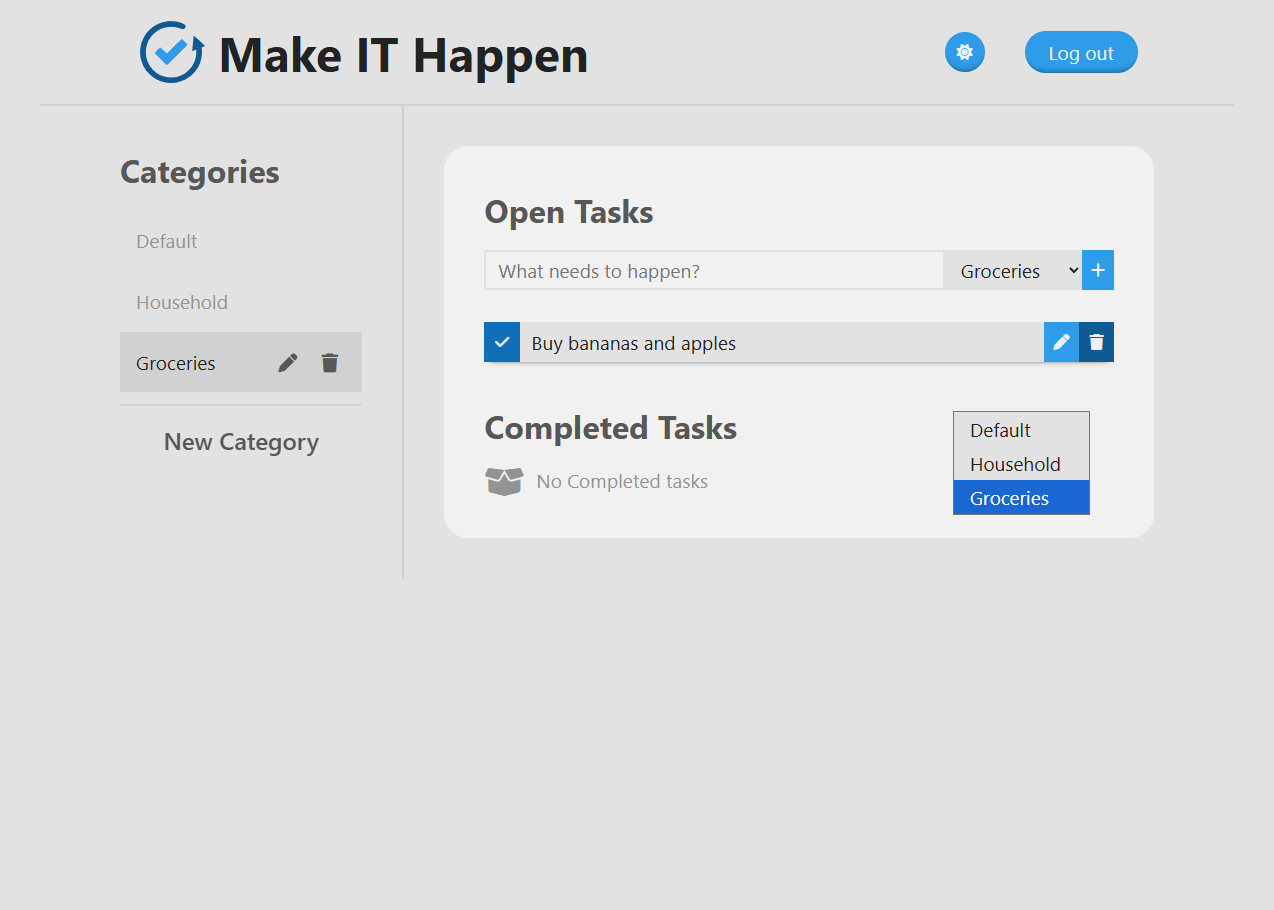Screen dimensions: 1274x910
Task: Click the highlighted 'Groceries' option in dropdown
Action: tap(1008, 497)
